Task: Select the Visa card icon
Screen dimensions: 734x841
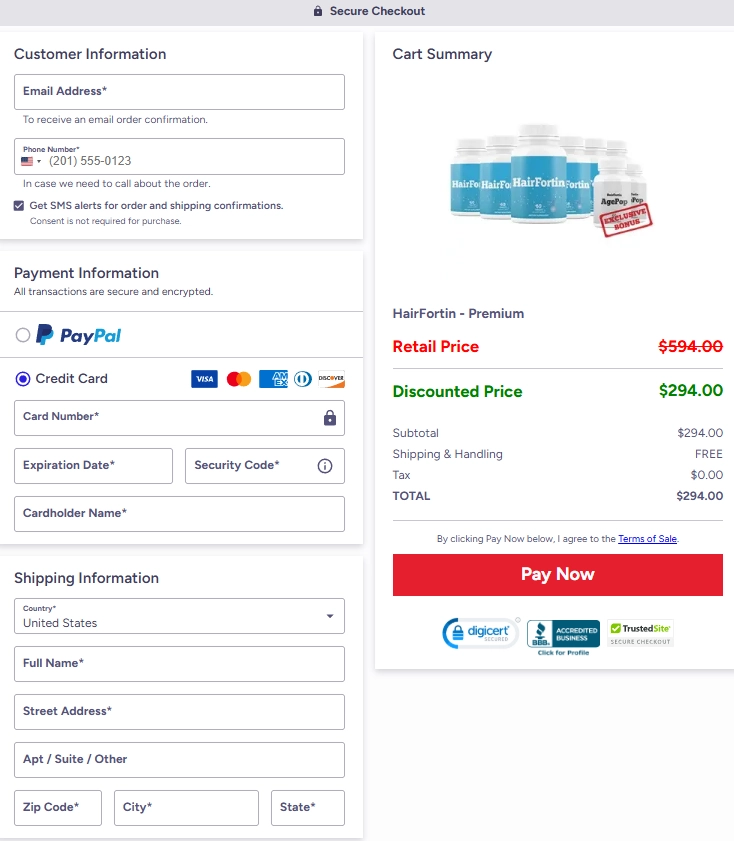Action: (x=204, y=379)
